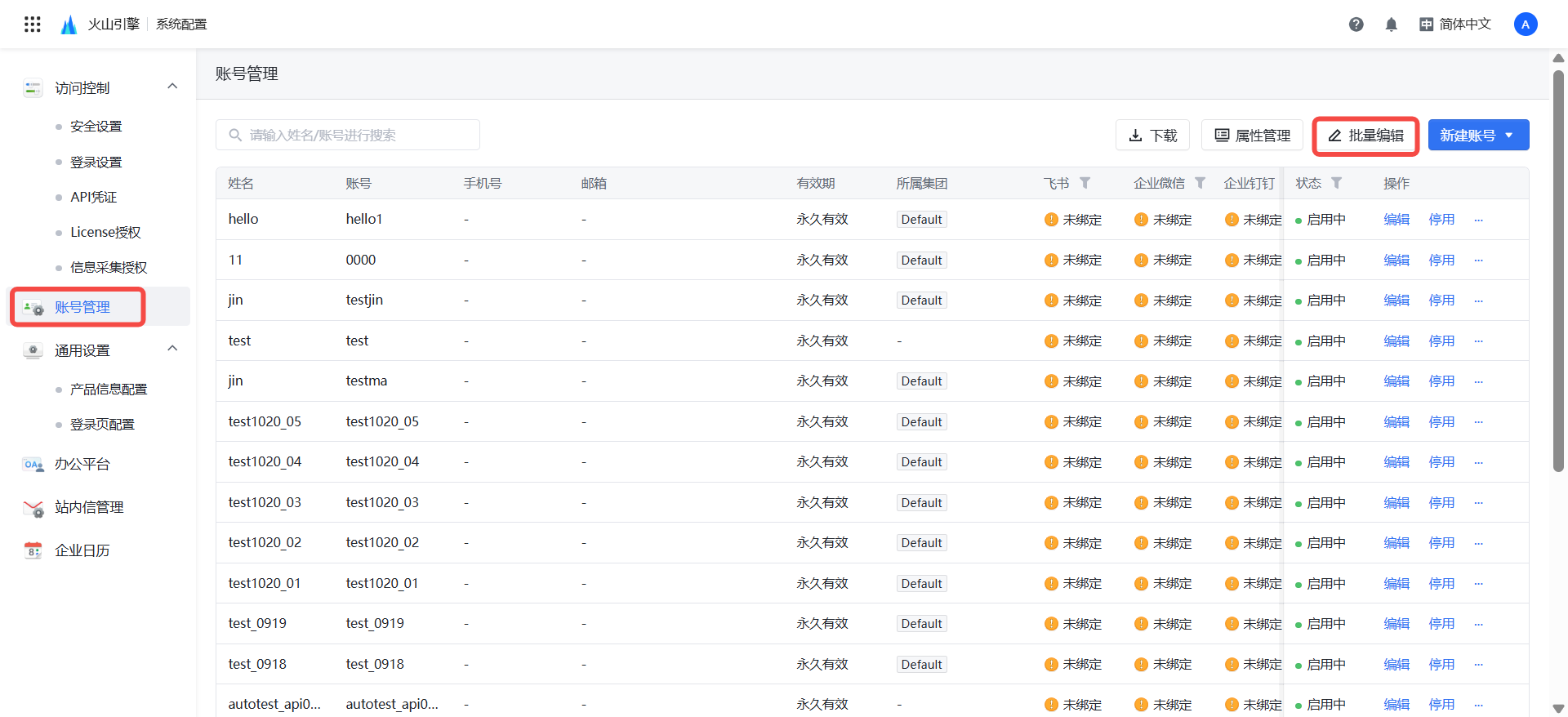
Task: Collapse the 访问控制 section
Action: pos(172,87)
